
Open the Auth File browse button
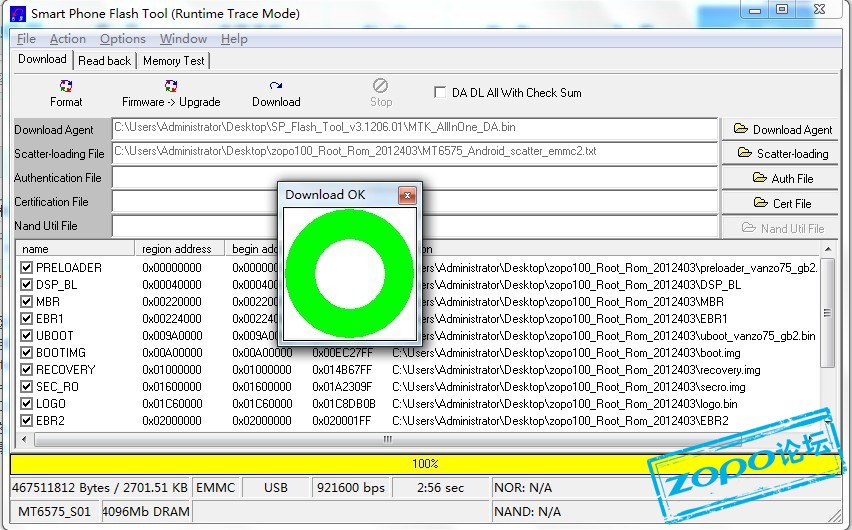click(x=782, y=178)
